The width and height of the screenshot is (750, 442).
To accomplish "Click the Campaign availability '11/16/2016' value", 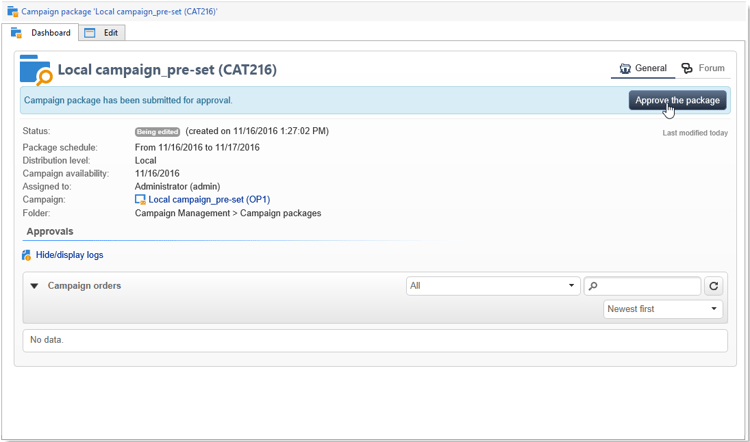I will click(x=157, y=174).
